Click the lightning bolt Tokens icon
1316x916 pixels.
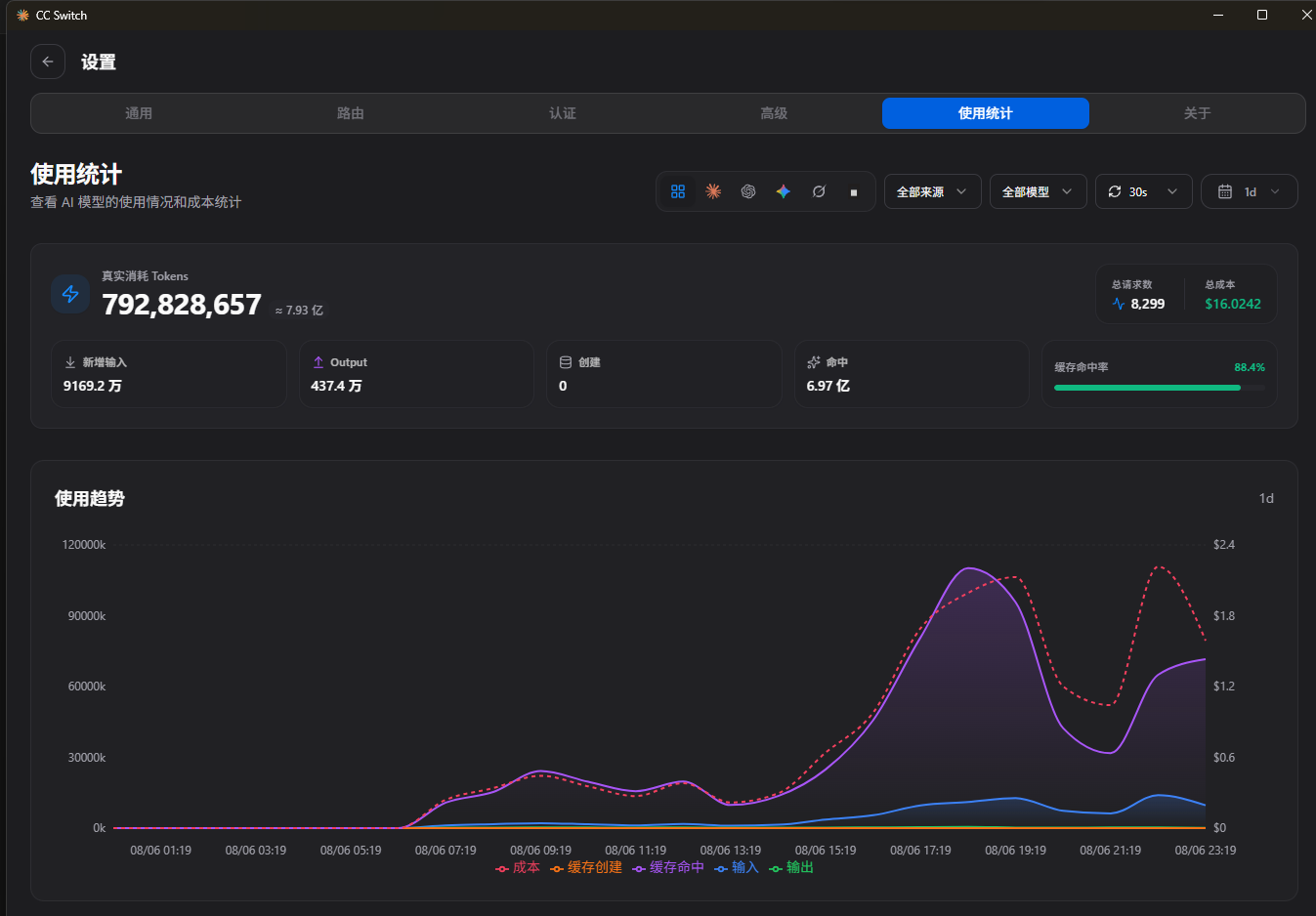coord(70,294)
